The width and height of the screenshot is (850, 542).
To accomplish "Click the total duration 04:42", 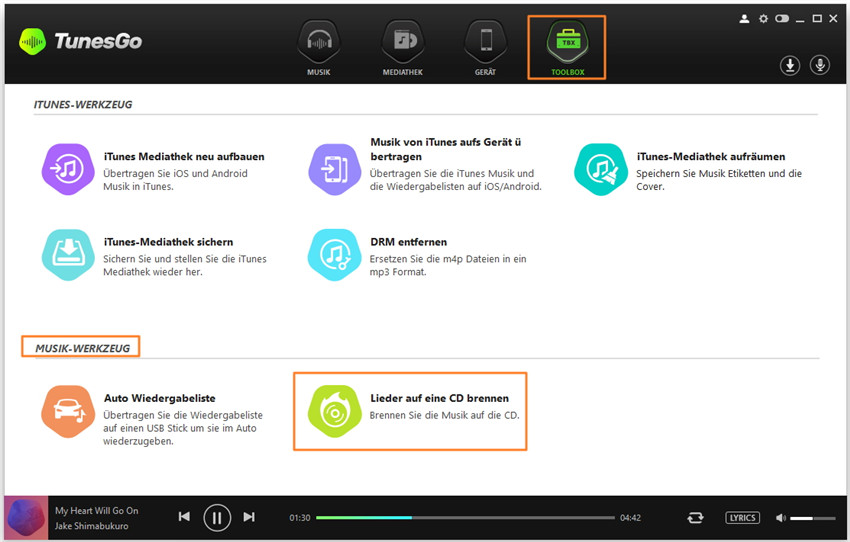I will 630,518.
